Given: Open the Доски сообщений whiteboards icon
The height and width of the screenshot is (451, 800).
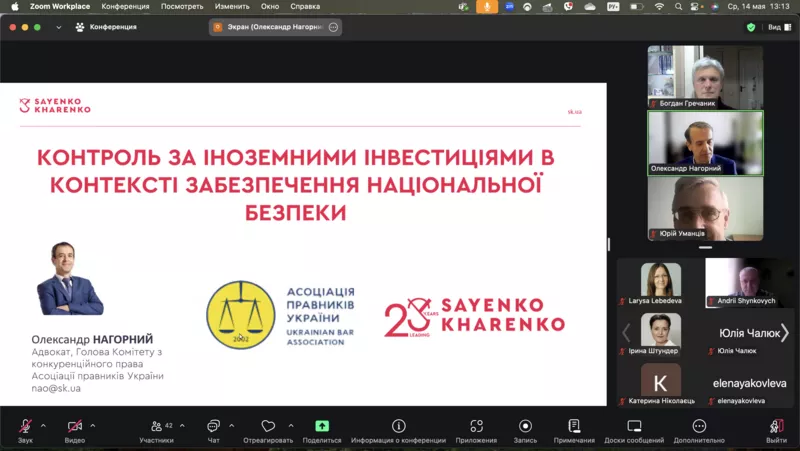Looking at the screenshot, I should pyautogui.click(x=634, y=426).
